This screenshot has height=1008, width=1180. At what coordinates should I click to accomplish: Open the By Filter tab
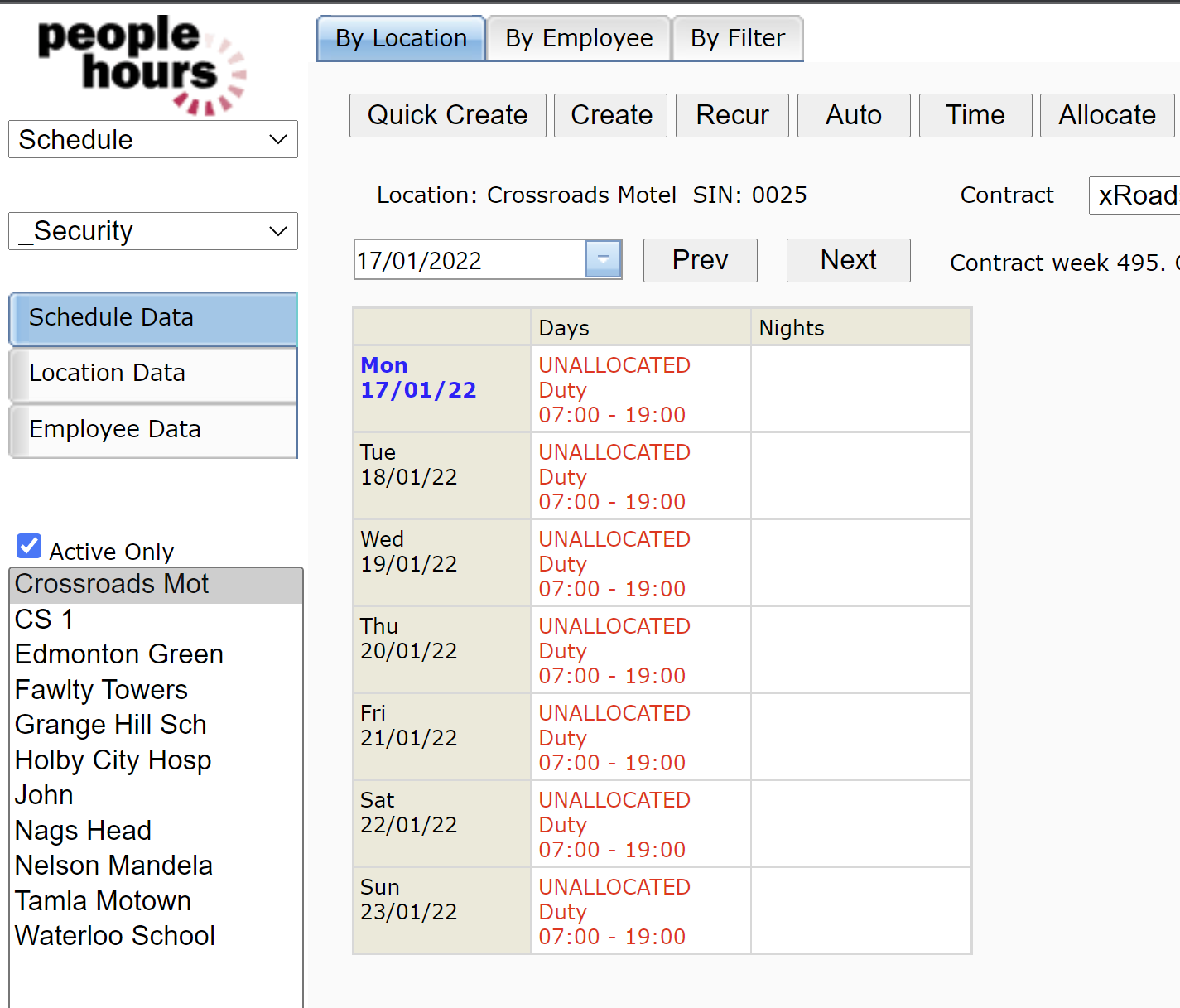pyautogui.click(x=737, y=39)
